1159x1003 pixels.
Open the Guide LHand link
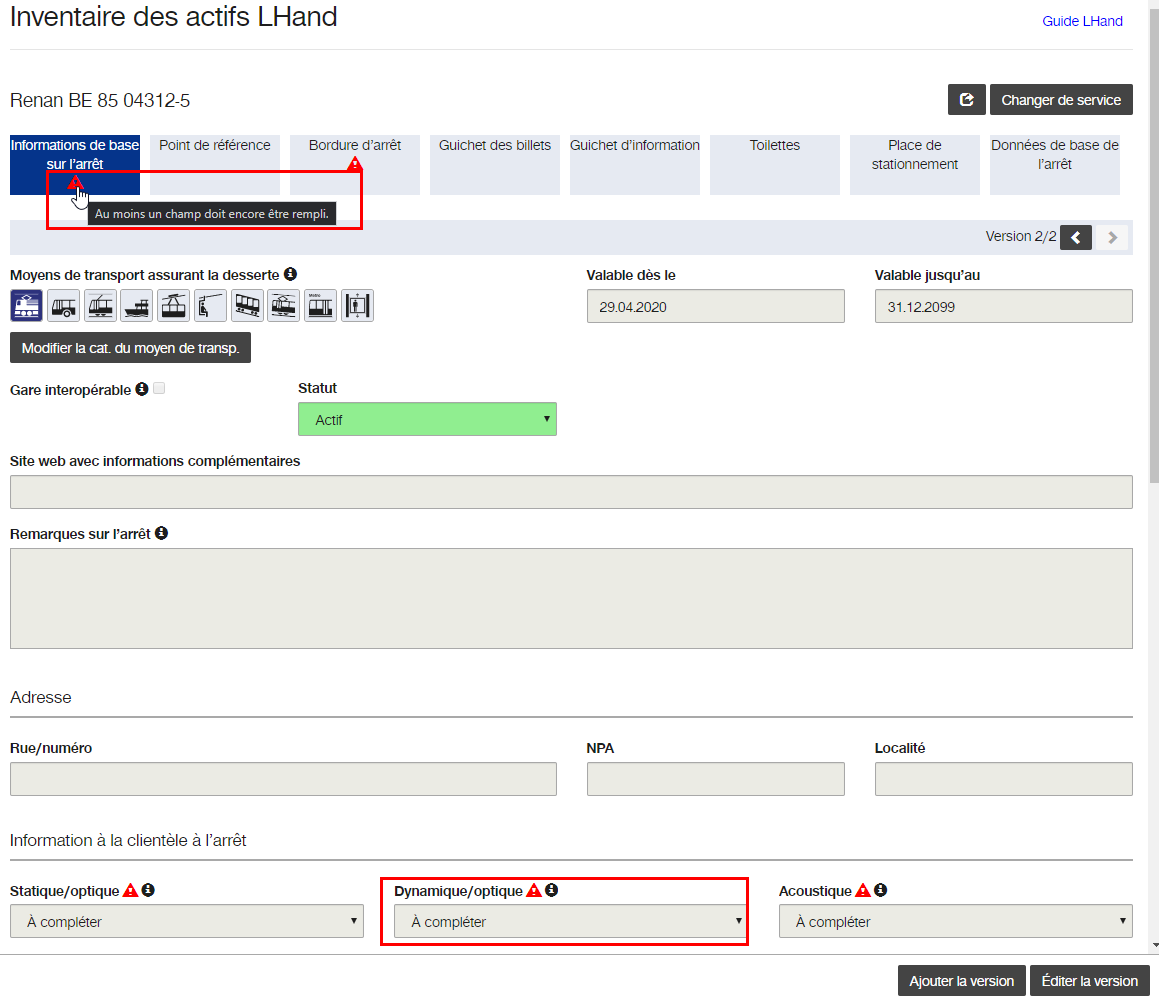click(1082, 21)
